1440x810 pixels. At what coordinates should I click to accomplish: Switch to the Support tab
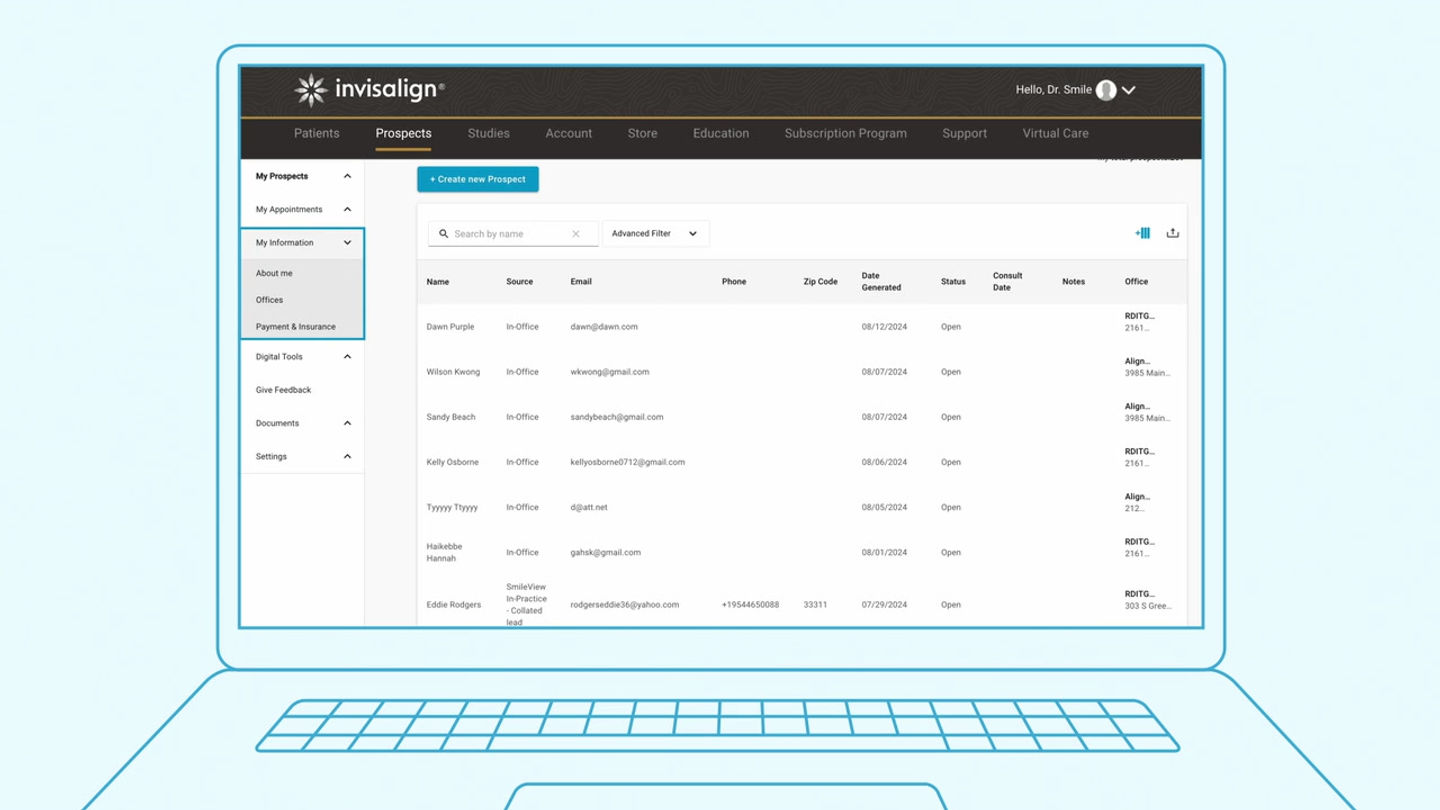[965, 133]
